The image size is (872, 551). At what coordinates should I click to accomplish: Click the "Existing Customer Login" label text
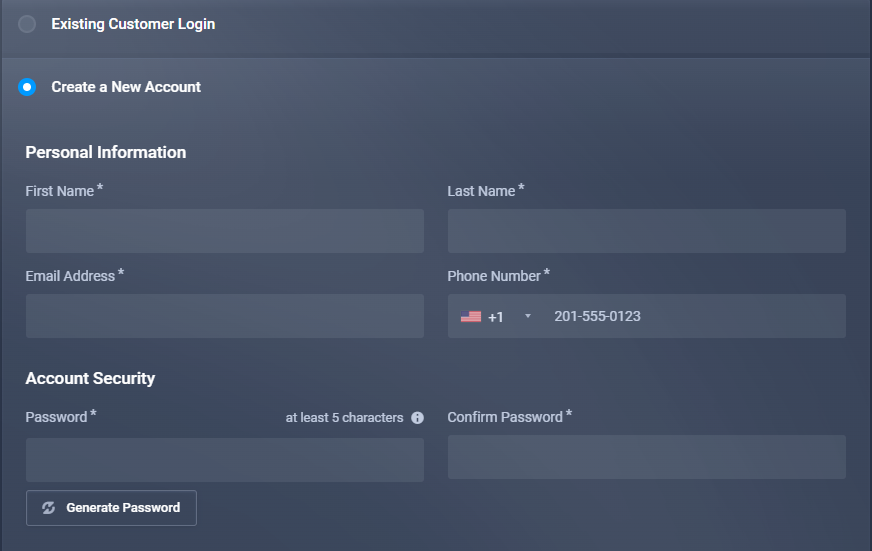coord(133,24)
